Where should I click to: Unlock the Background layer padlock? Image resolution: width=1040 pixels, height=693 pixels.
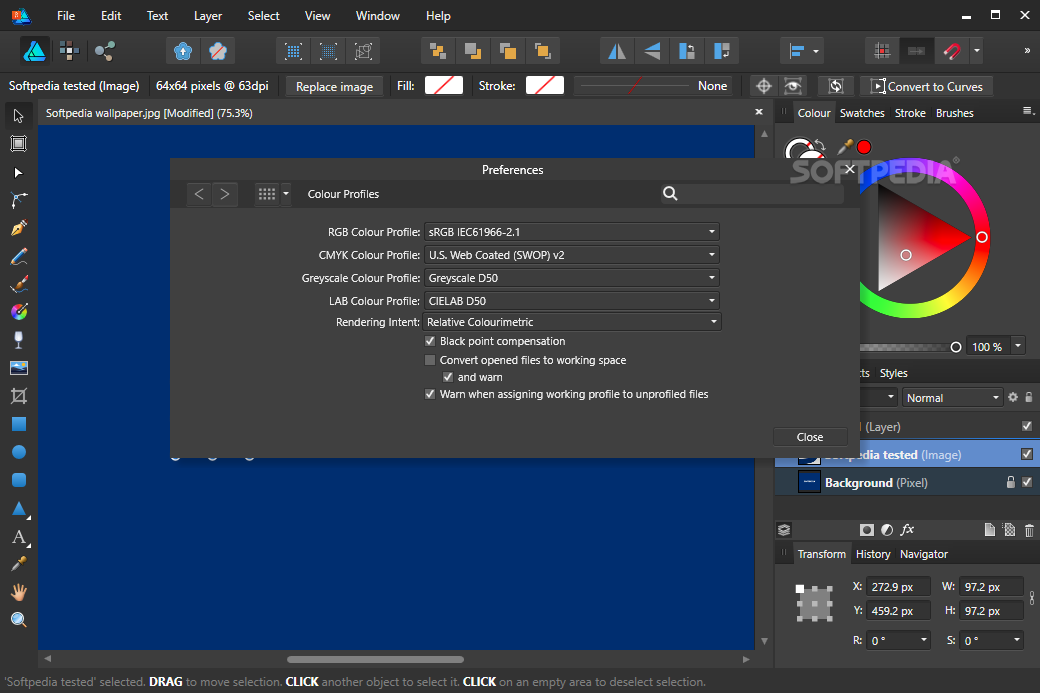[x=1011, y=482]
